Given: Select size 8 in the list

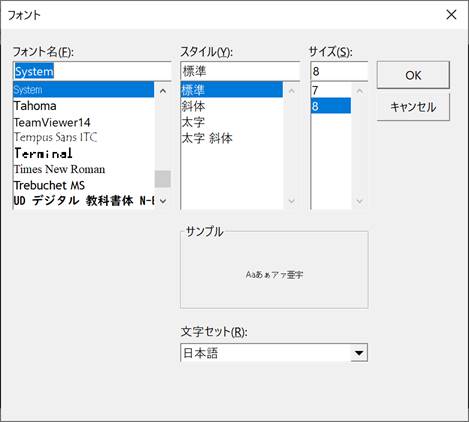Looking at the screenshot, I should (331, 106).
